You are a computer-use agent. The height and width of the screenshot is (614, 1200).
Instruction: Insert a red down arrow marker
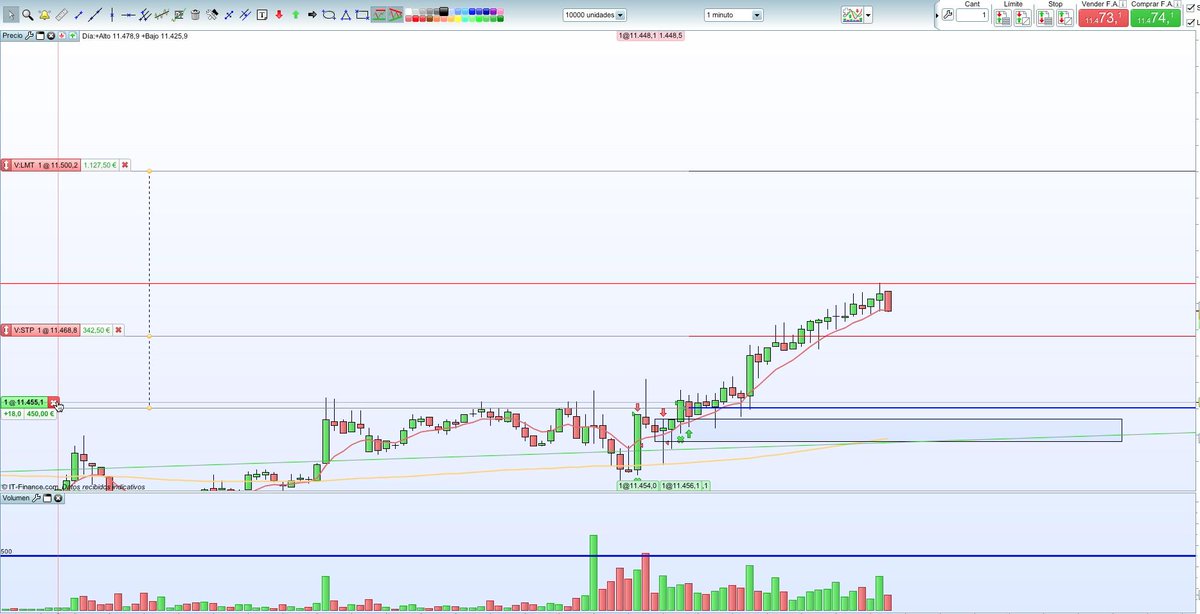279,15
